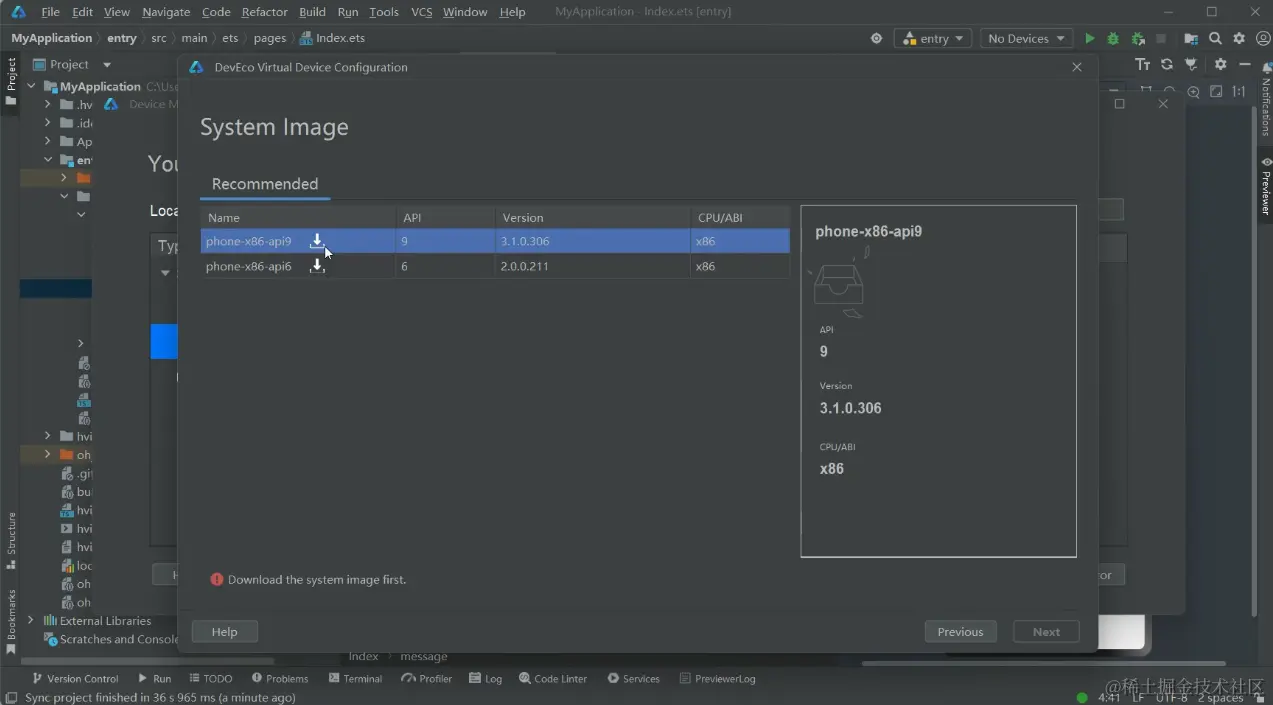Refresh the previewer with the reload icon
Image resolution: width=1273 pixels, height=705 pixels.
pos(1167,64)
